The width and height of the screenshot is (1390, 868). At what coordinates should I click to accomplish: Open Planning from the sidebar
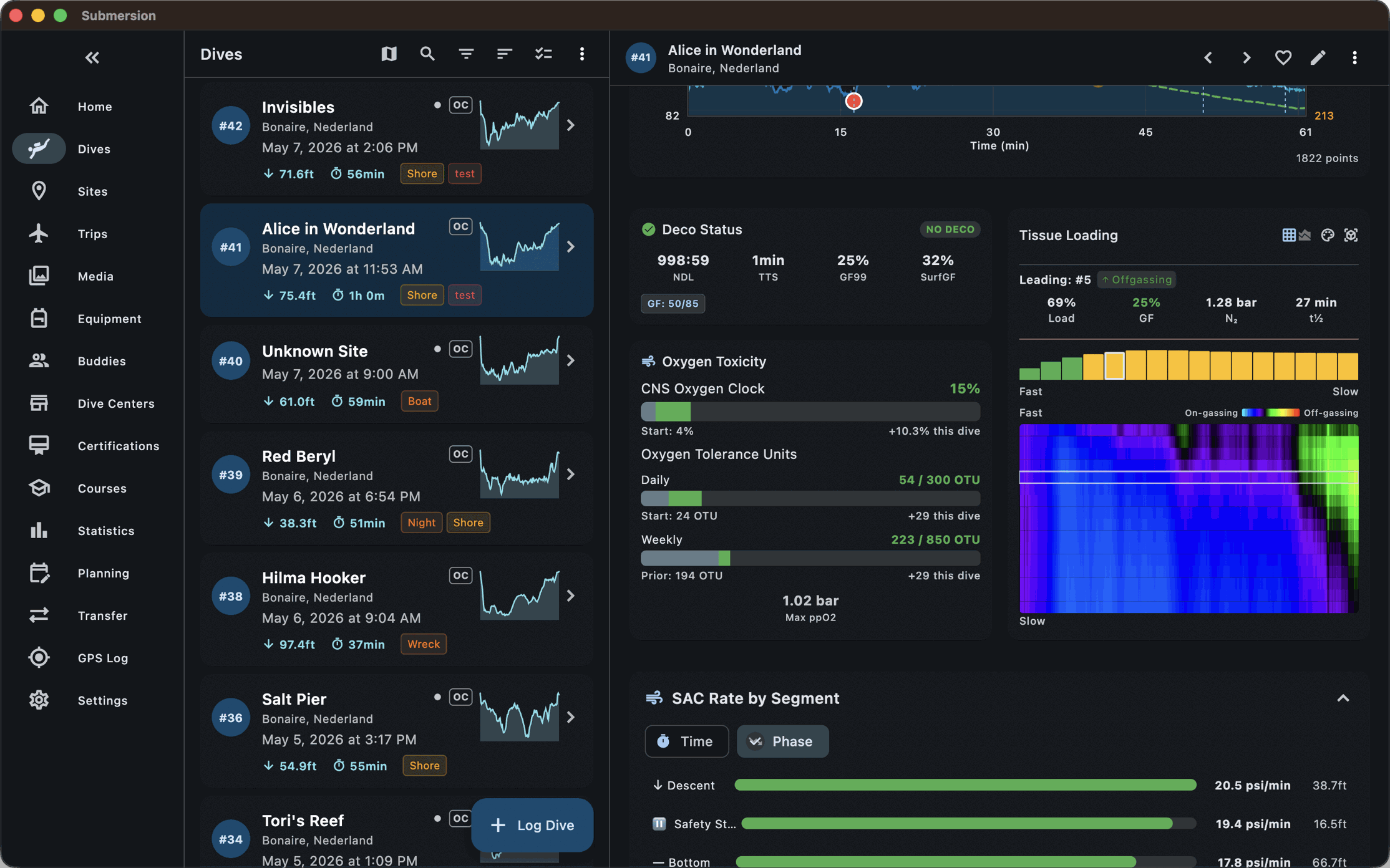92,572
